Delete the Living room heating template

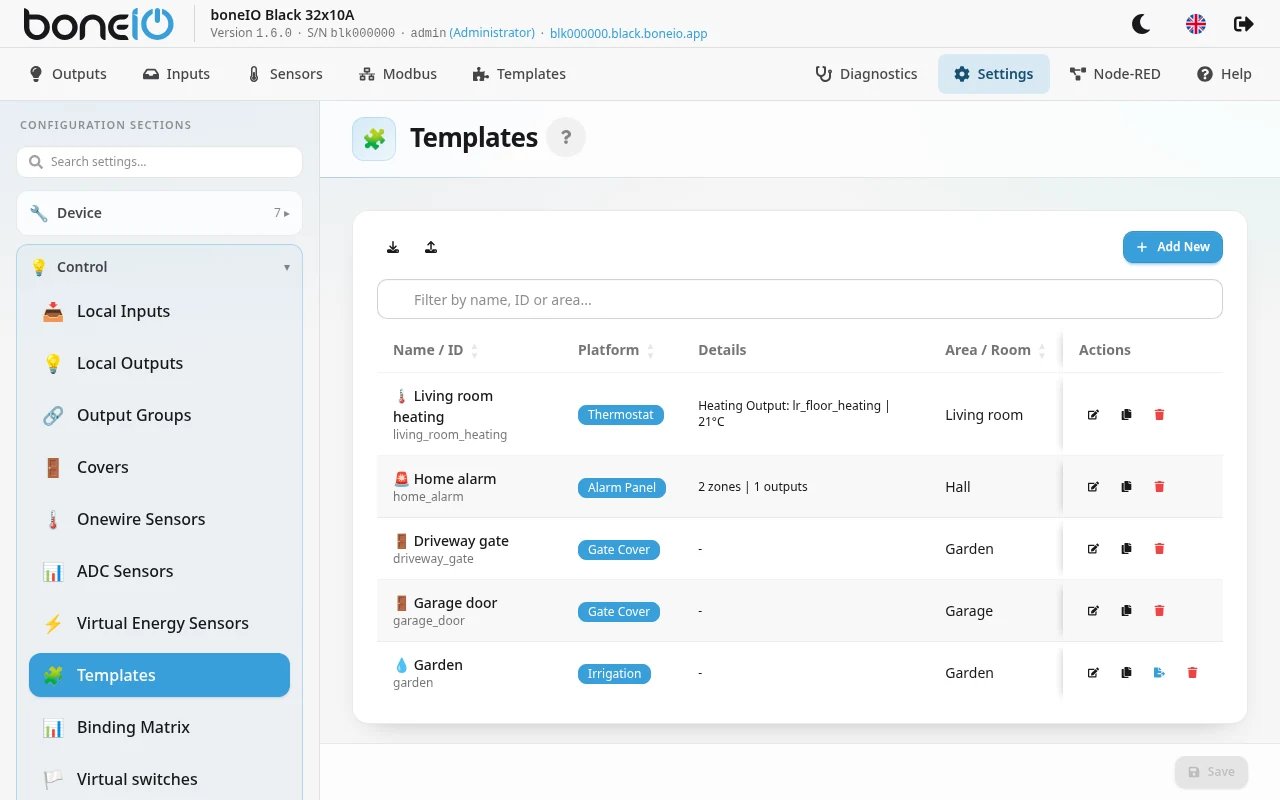(1159, 414)
